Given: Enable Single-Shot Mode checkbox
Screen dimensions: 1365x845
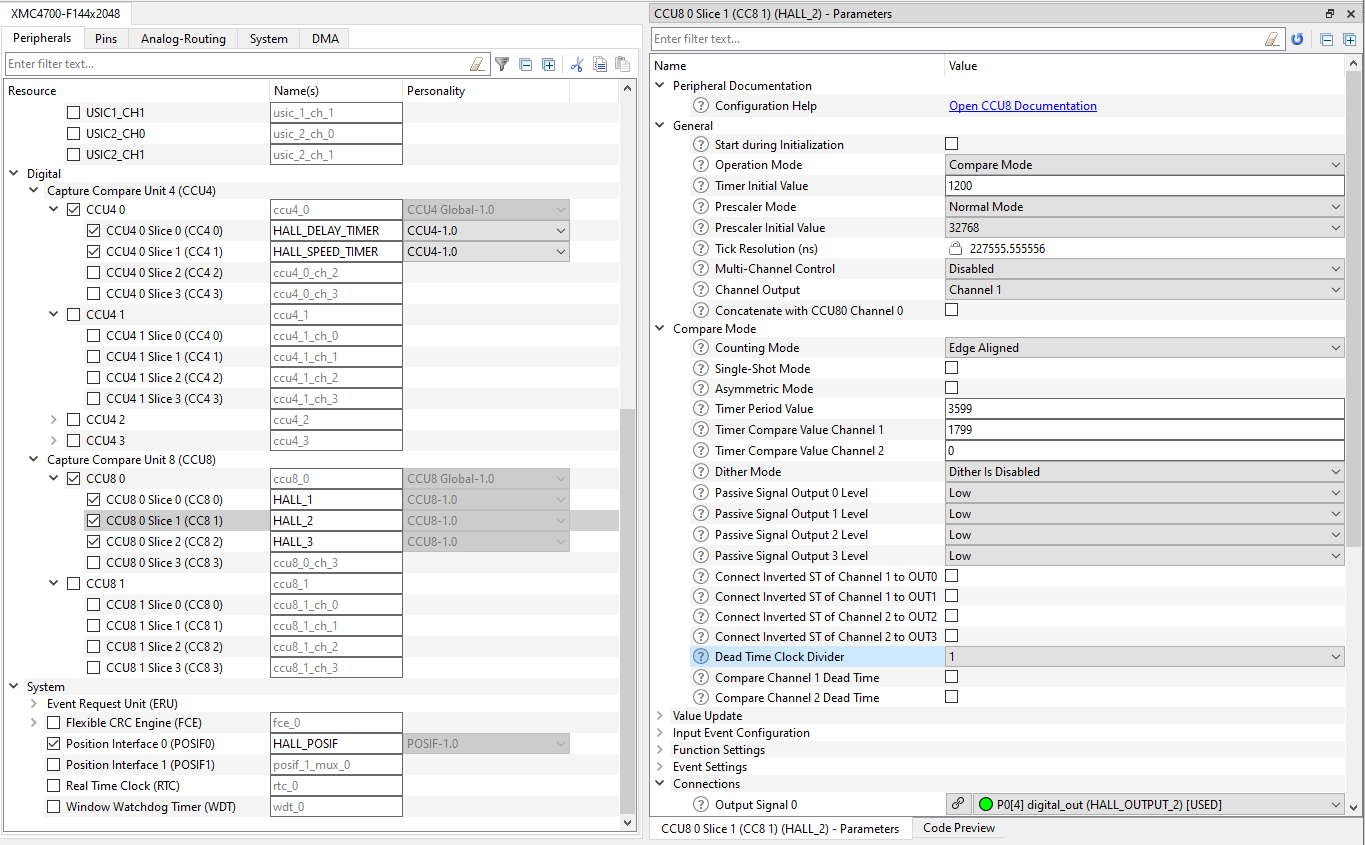Looking at the screenshot, I should click(951, 368).
